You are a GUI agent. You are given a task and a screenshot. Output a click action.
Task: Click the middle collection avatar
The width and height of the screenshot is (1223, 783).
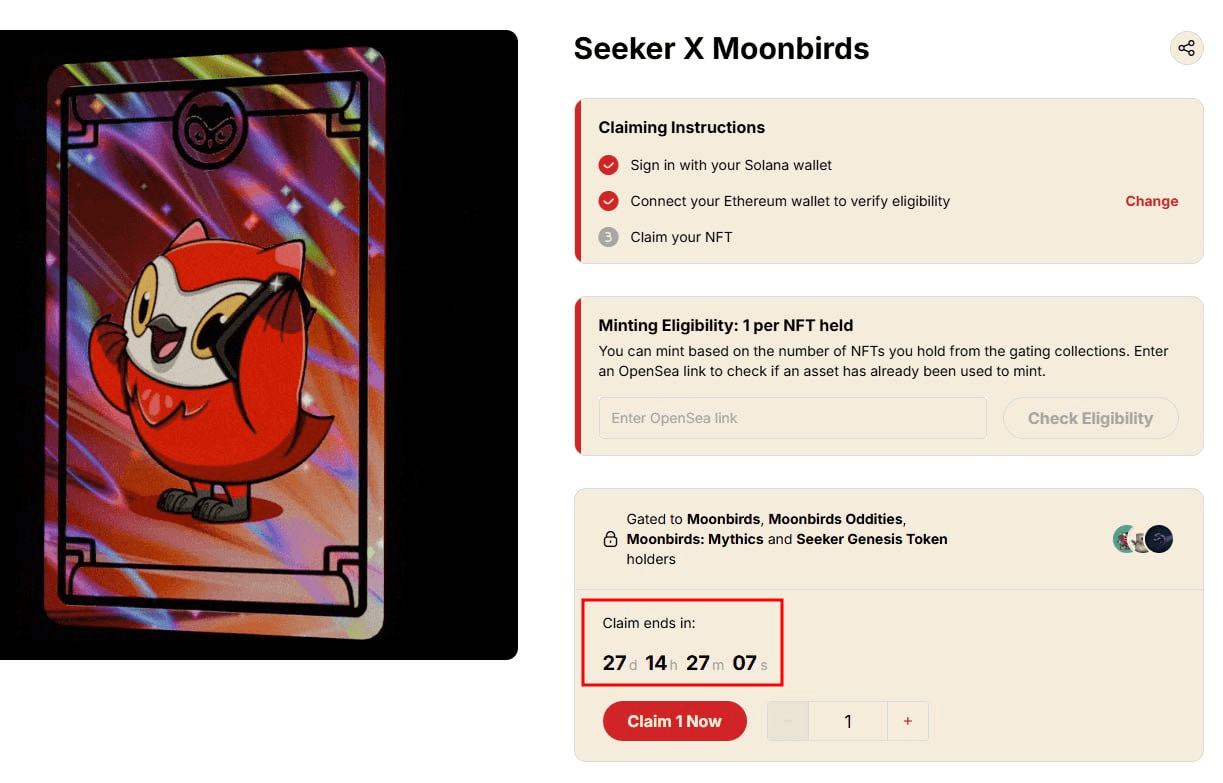1141,539
